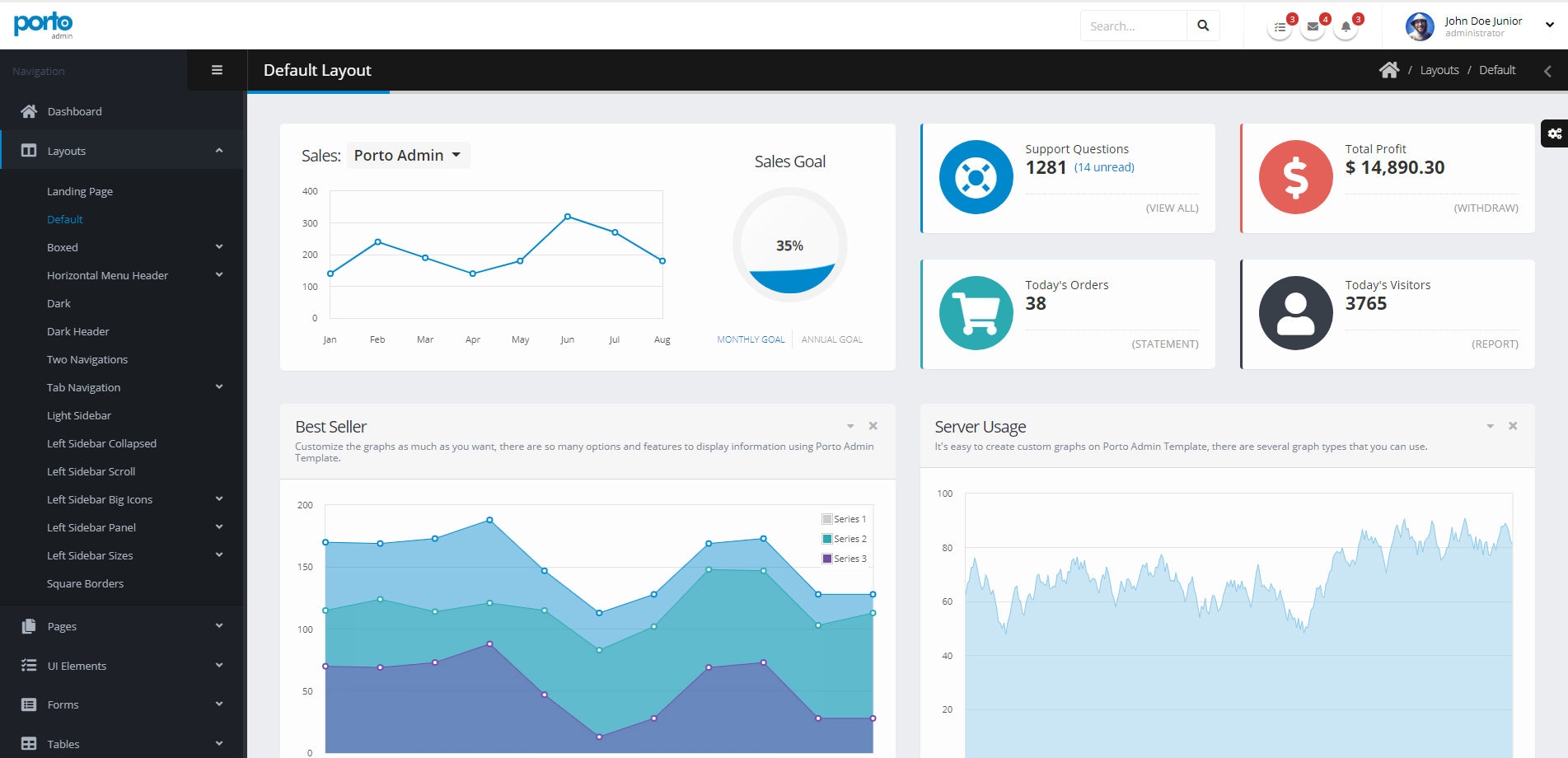Open the tasks list icon in header
The image size is (1568, 758).
coord(1279,27)
